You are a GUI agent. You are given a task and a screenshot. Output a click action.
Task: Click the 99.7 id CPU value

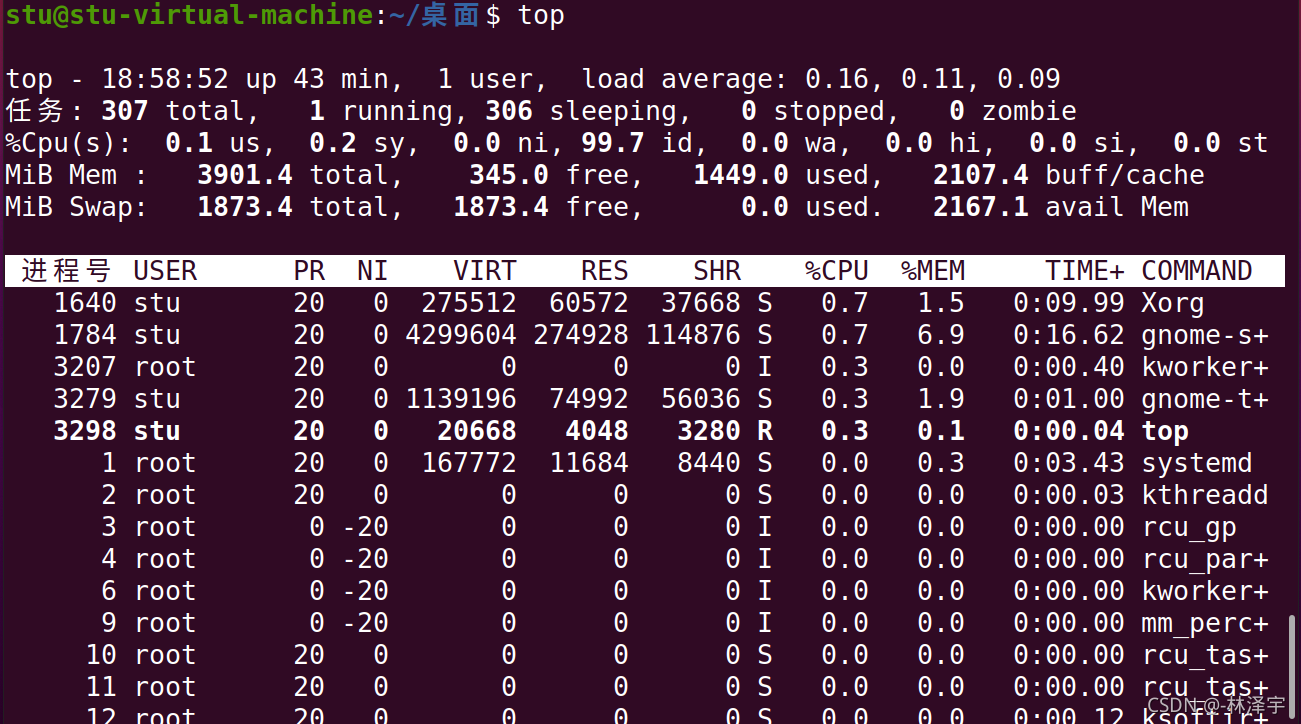pyautogui.click(x=612, y=143)
